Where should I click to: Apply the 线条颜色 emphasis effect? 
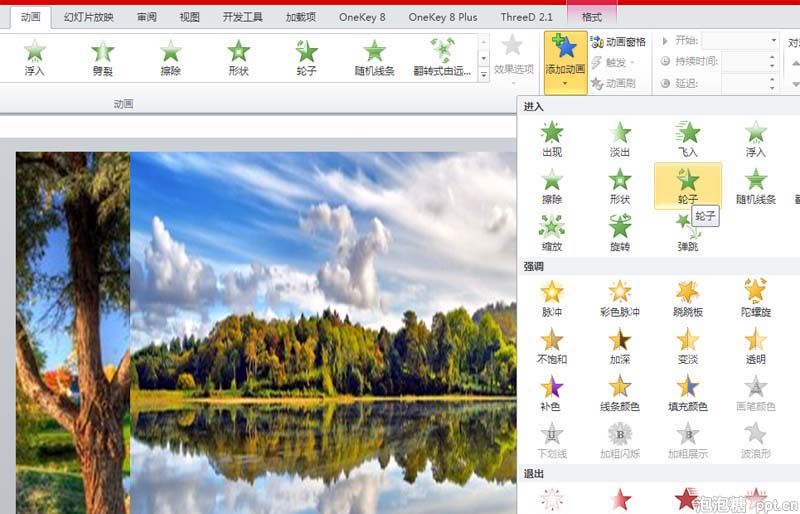click(x=620, y=391)
